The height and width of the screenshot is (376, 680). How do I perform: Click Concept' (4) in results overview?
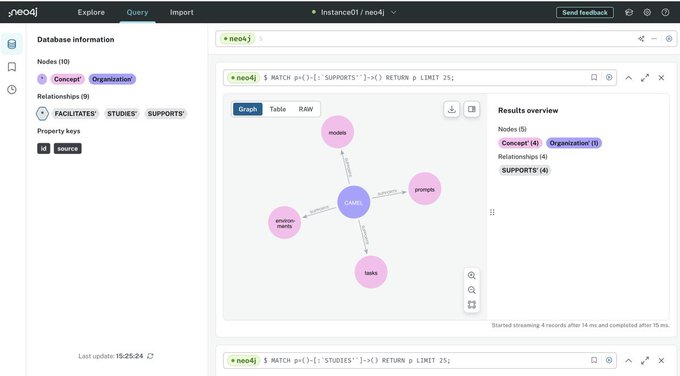(520, 143)
